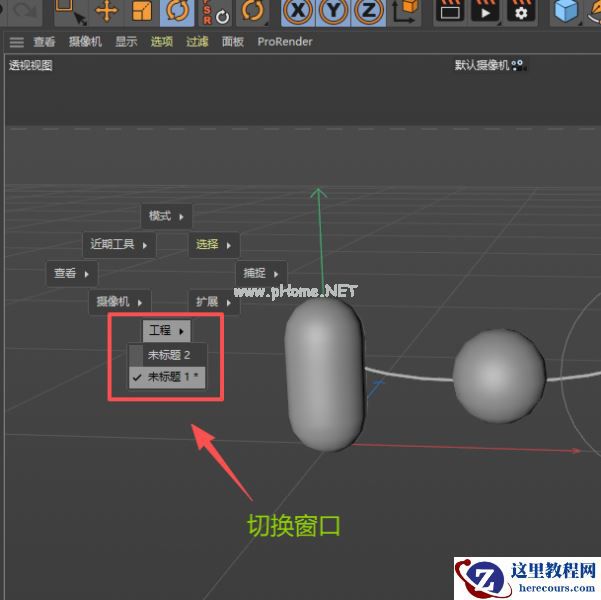Screen dimensions: 601x600
Task: Select the Move tool
Action: [107, 11]
